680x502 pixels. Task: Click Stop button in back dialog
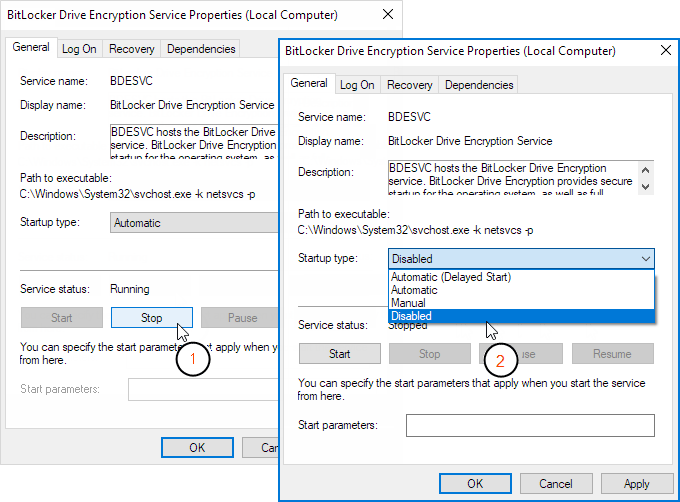tap(152, 318)
